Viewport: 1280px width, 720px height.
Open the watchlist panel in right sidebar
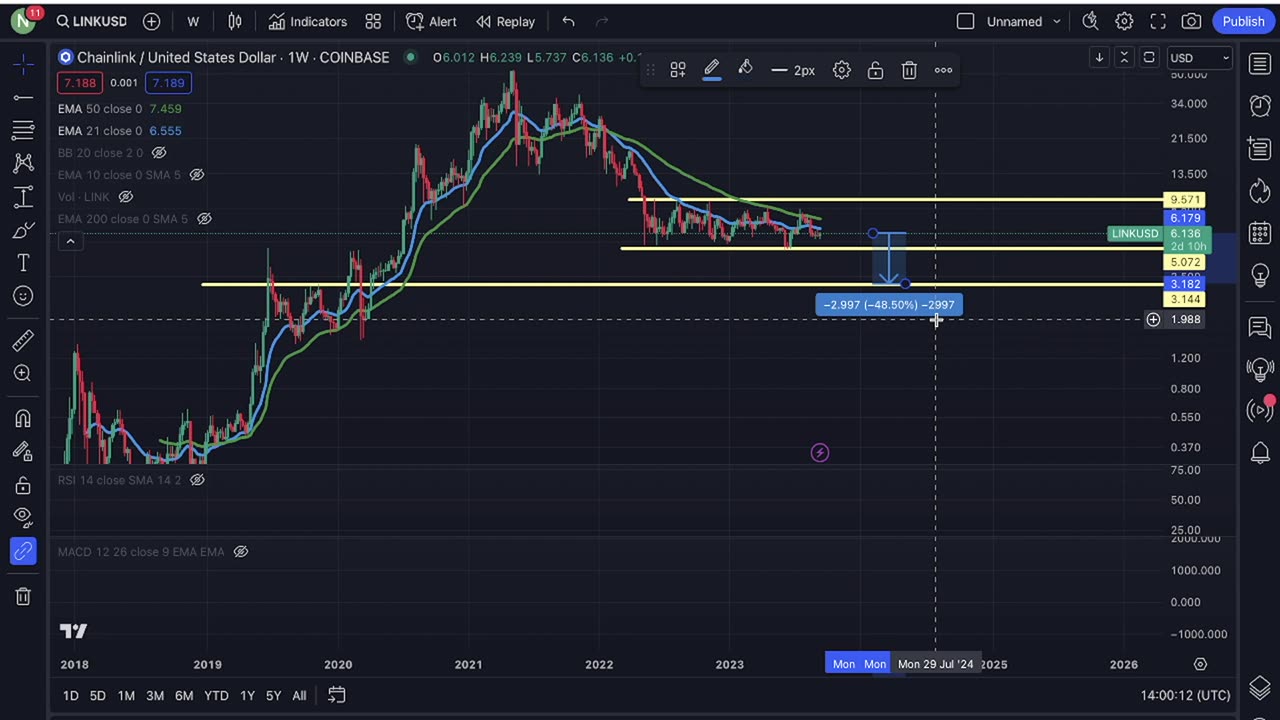[x=1260, y=64]
